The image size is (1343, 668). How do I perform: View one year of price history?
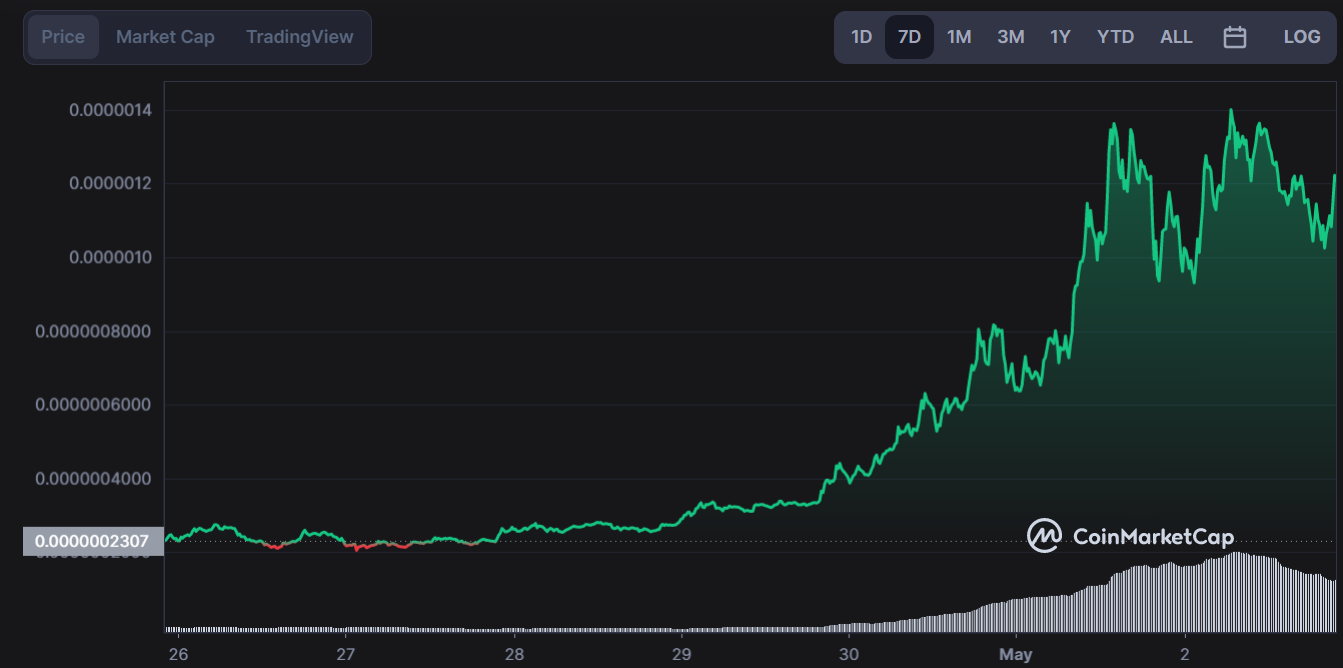(1059, 36)
